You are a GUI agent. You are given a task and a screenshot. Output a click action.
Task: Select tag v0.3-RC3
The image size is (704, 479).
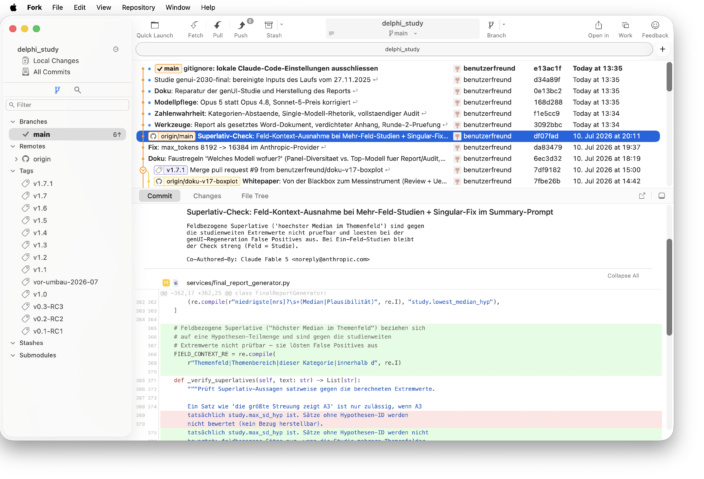click(x=48, y=307)
